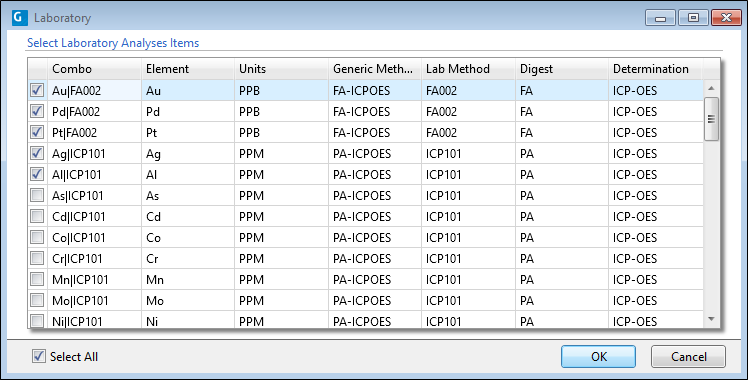The width and height of the screenshot is (748, 380).
Task: Uncheck the Pd|FA002 checkbox
Action: [x=37, y=111]
